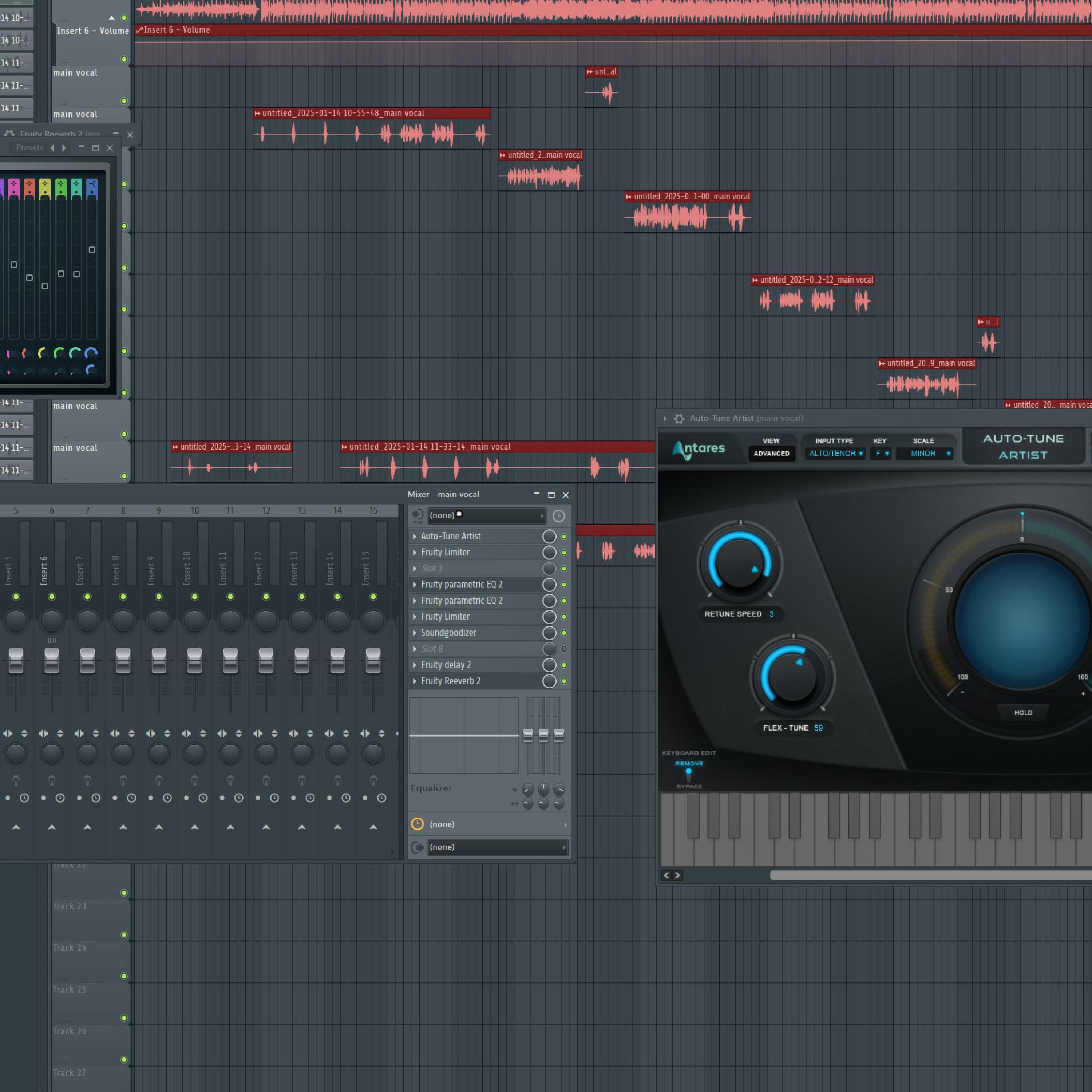Adjust the RETUNE SPEED knob
The width and height of the screenshot is (1092, 1092).
[740, 563]
